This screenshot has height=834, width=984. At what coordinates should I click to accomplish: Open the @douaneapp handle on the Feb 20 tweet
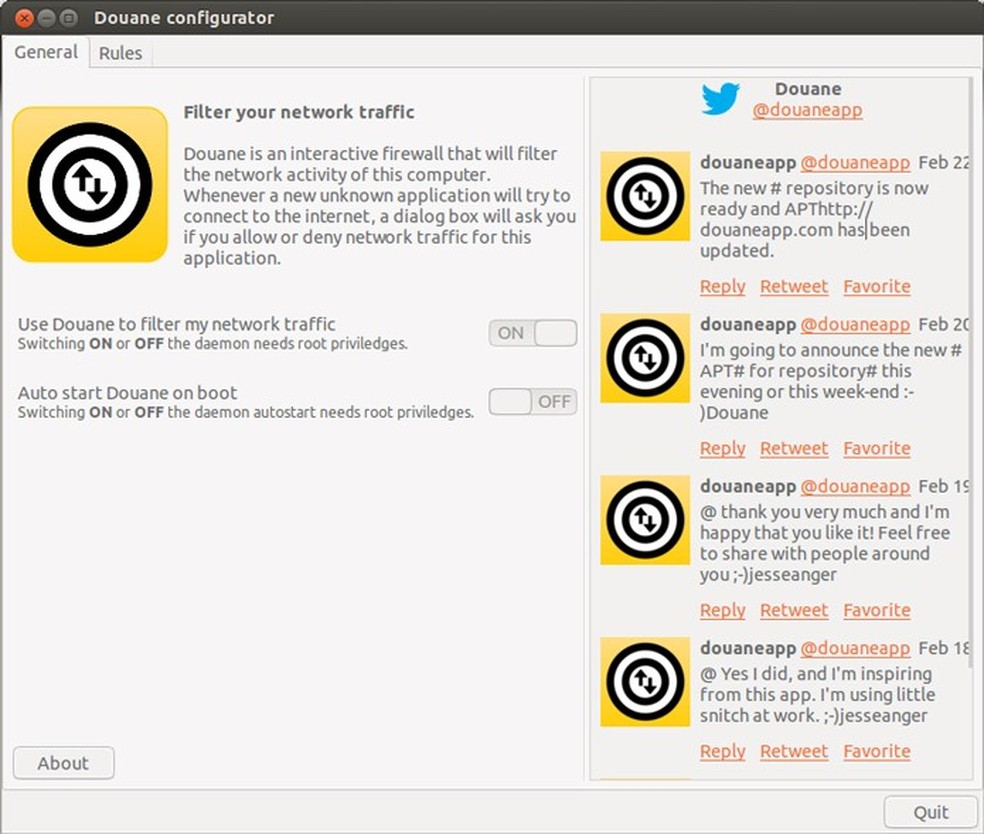tap(855, 324)
